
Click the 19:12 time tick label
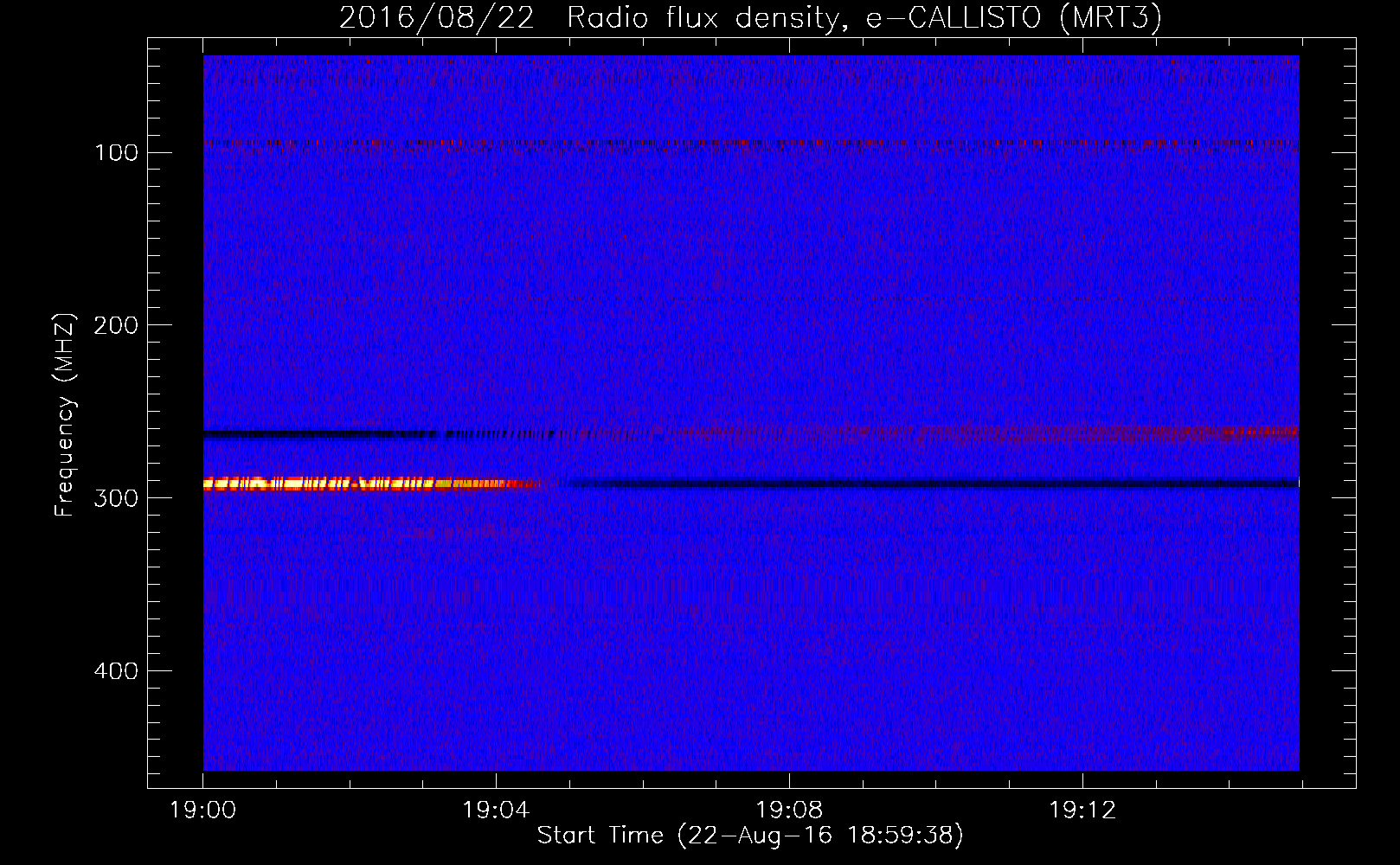[1082, 811]
